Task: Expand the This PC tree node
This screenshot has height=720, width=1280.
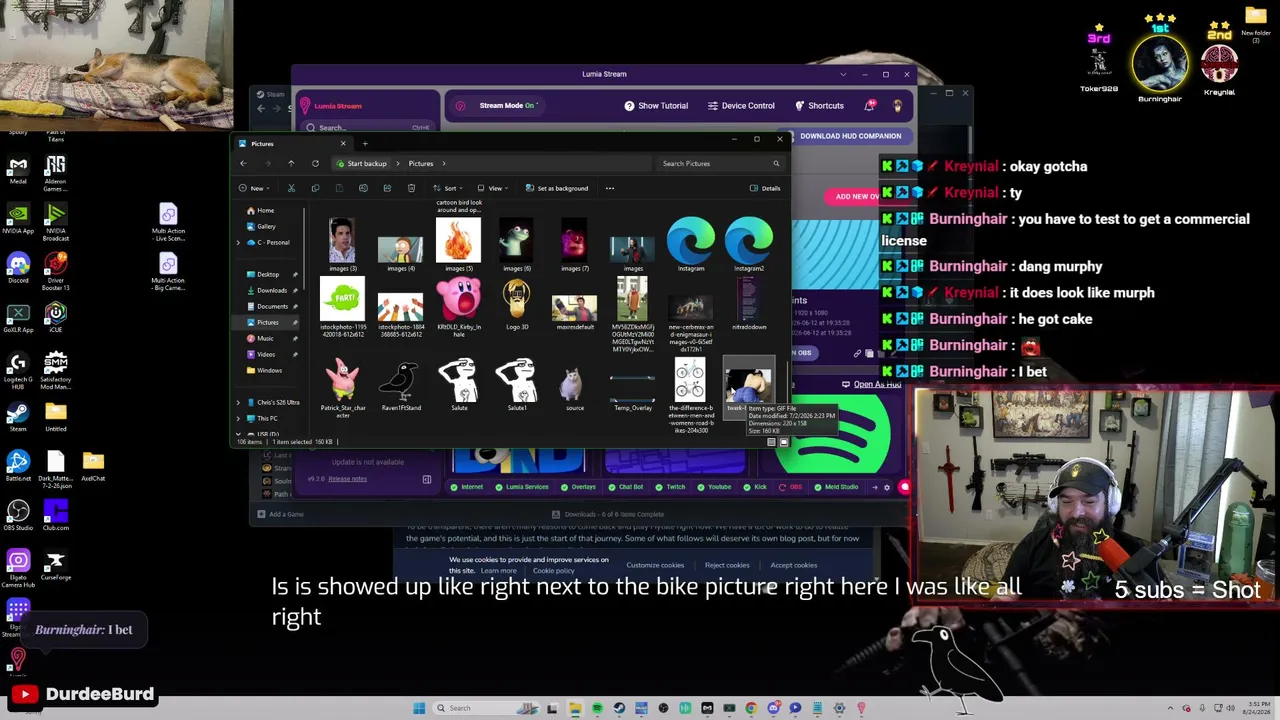Action: (x=238, y=418)
